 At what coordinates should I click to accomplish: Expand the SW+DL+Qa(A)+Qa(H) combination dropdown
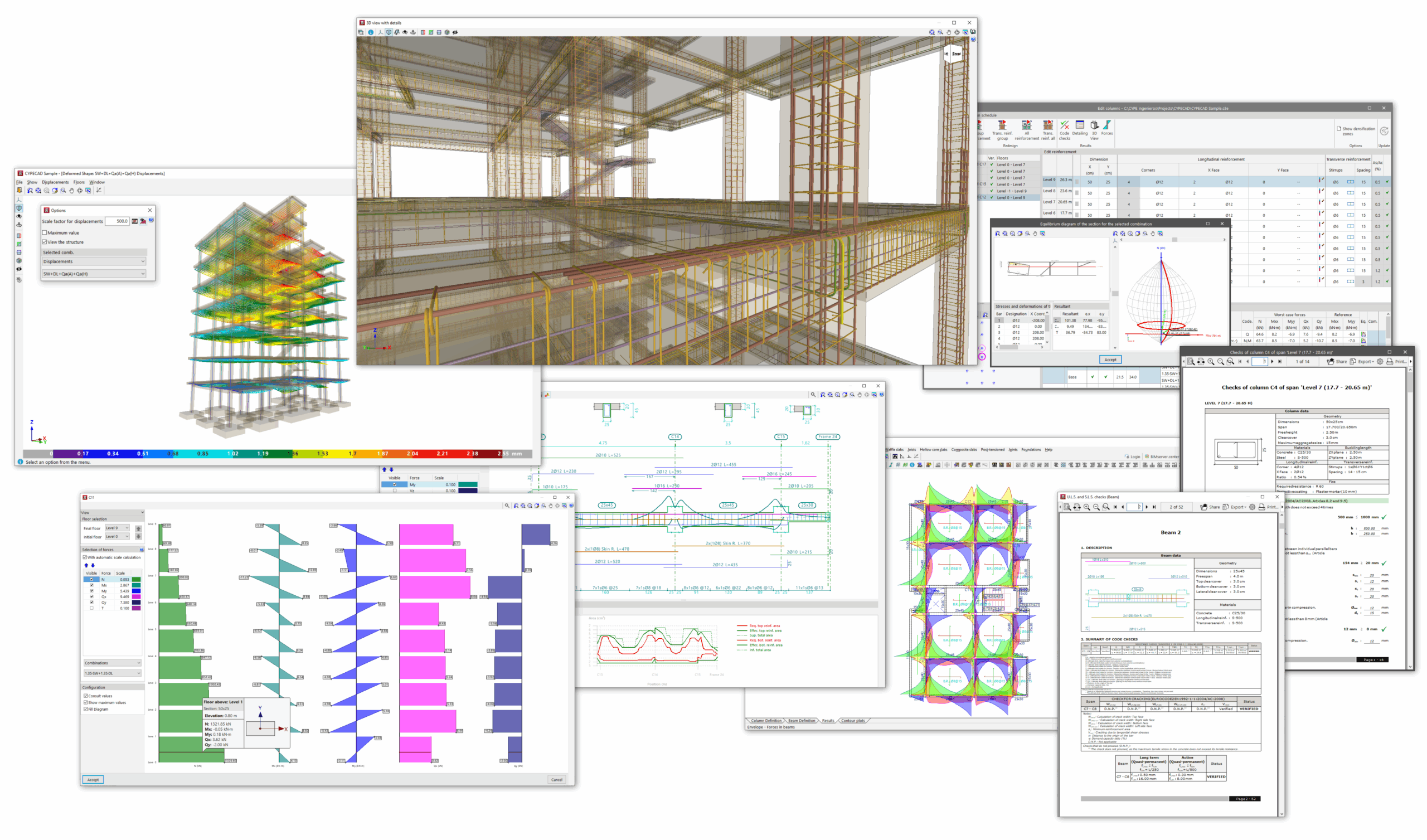[x=94, y=274]
